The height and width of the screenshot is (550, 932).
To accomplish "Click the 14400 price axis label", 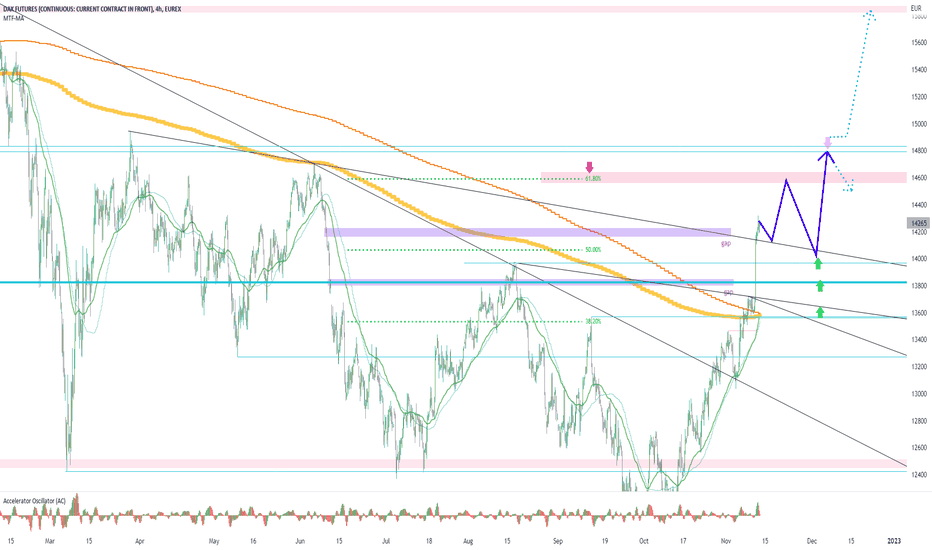I will pos(919,205).
